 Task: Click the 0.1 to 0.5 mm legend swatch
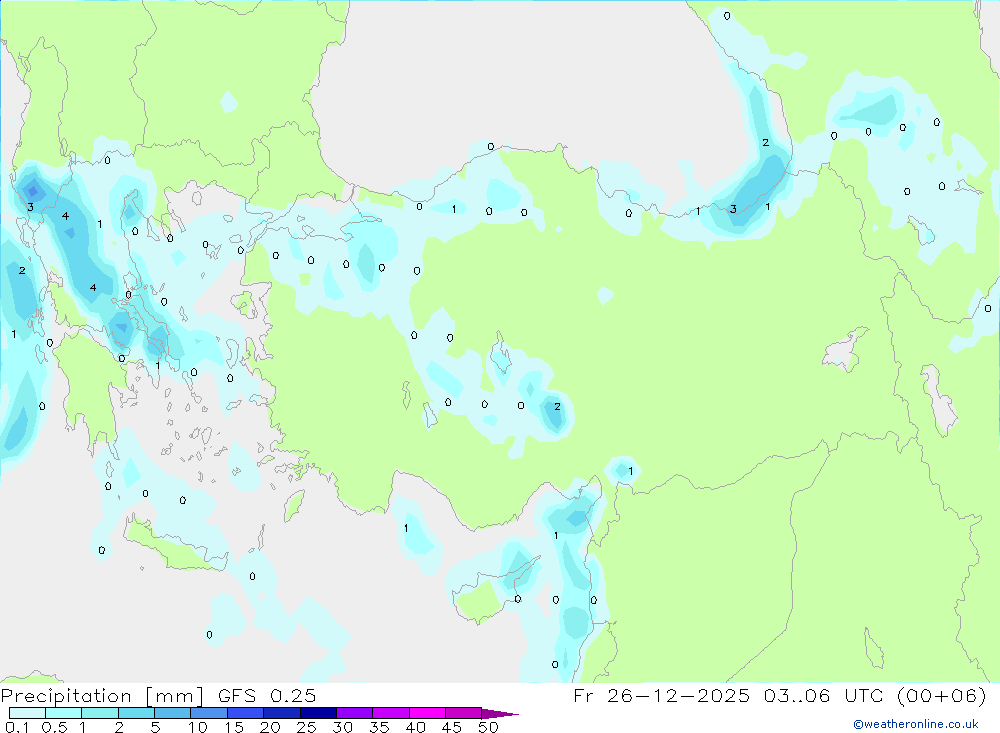tap(27, 713)
